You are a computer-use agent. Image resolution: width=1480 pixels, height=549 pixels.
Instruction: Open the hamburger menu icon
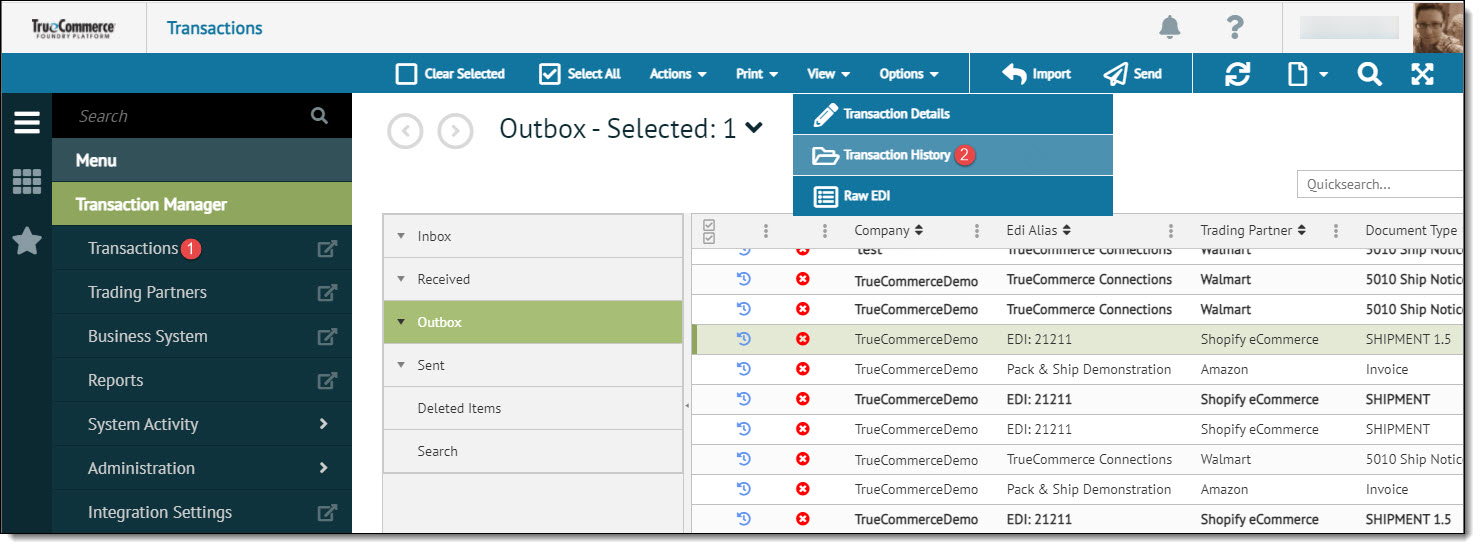point(27,123)
